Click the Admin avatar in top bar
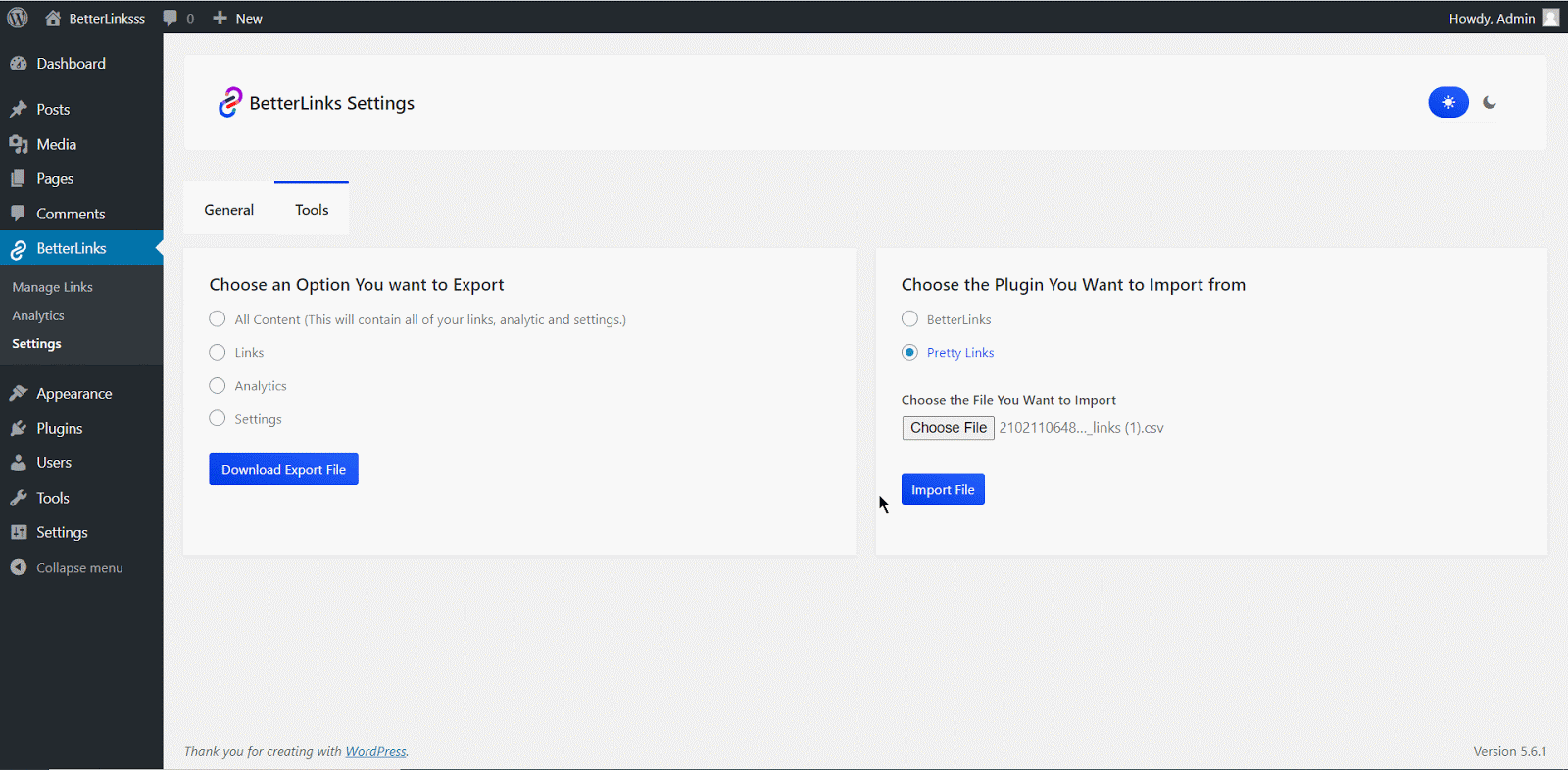The height and width of the screenshot is (770, 1568). click(x=1550, y=18)
